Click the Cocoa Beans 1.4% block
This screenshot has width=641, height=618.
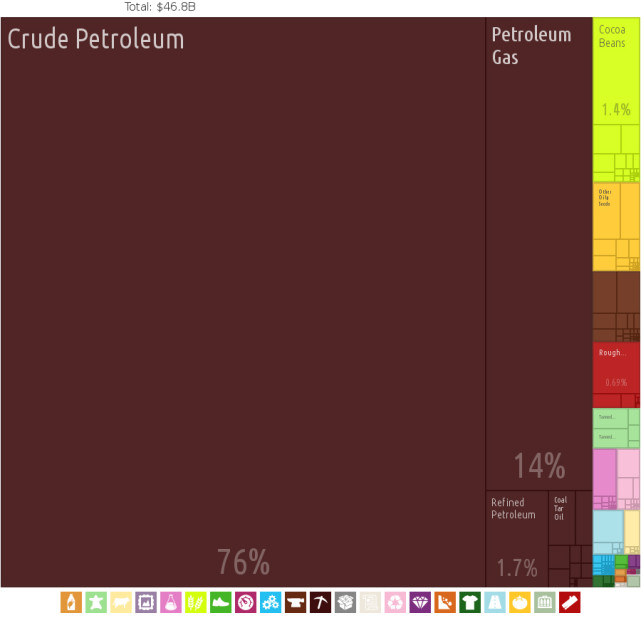coord(616,71)
